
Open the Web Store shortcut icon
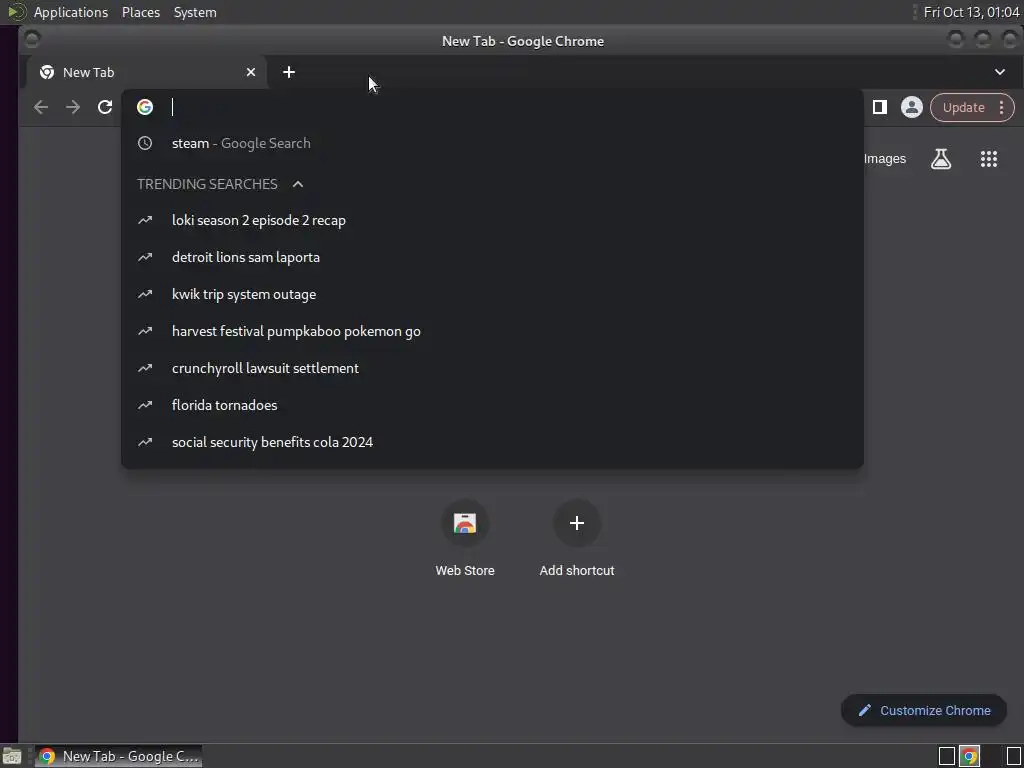point(465,523)
